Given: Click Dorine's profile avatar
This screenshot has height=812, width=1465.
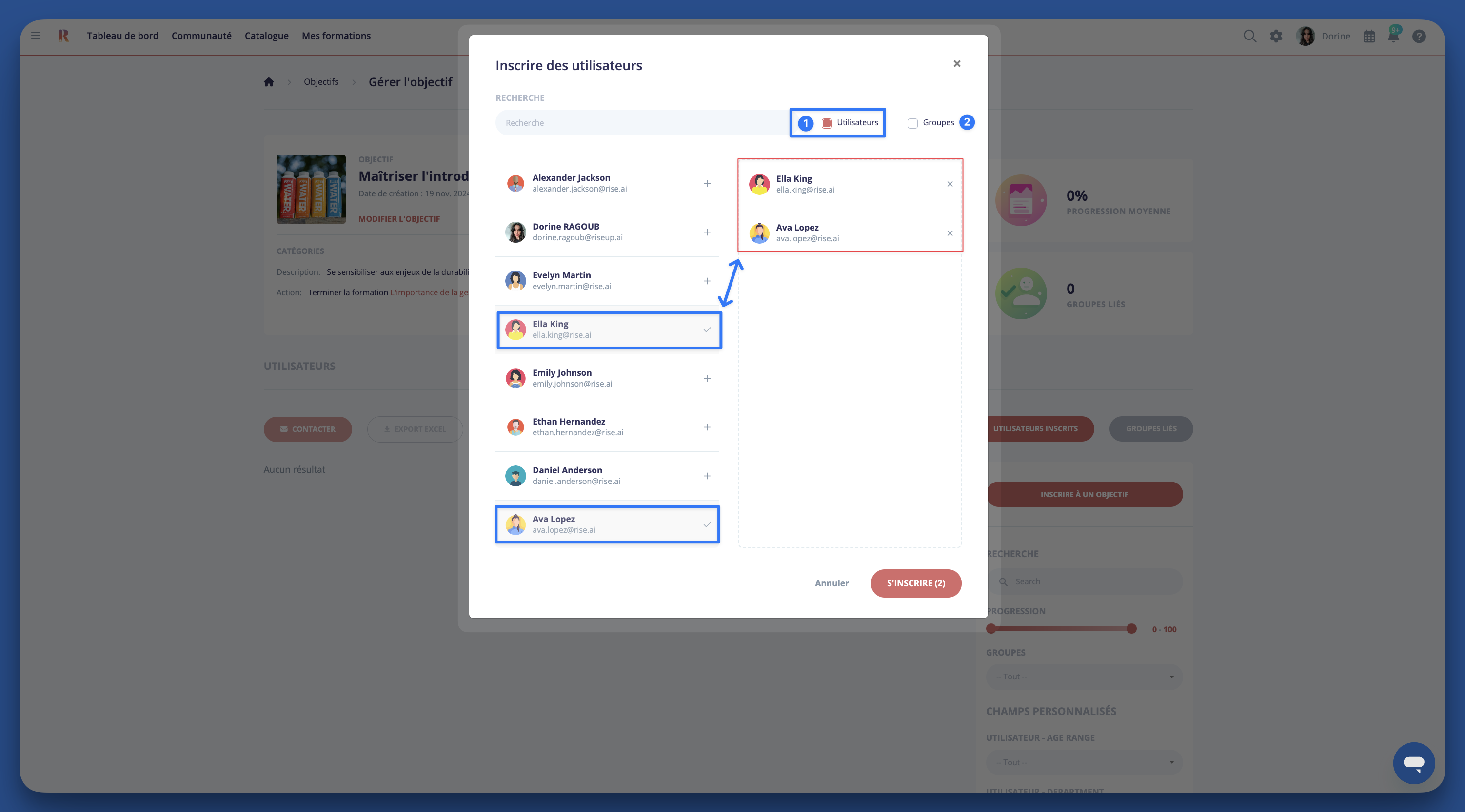Looking at the screenshot, I should pyautogui.click(x=1305, y=36).
